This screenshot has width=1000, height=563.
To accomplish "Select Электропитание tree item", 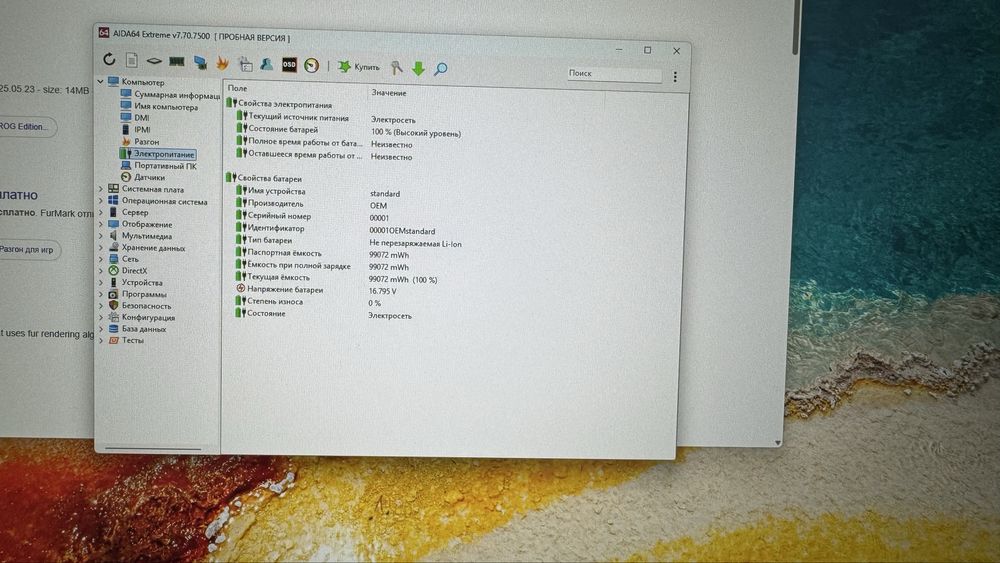I will [x=158, y=154].
